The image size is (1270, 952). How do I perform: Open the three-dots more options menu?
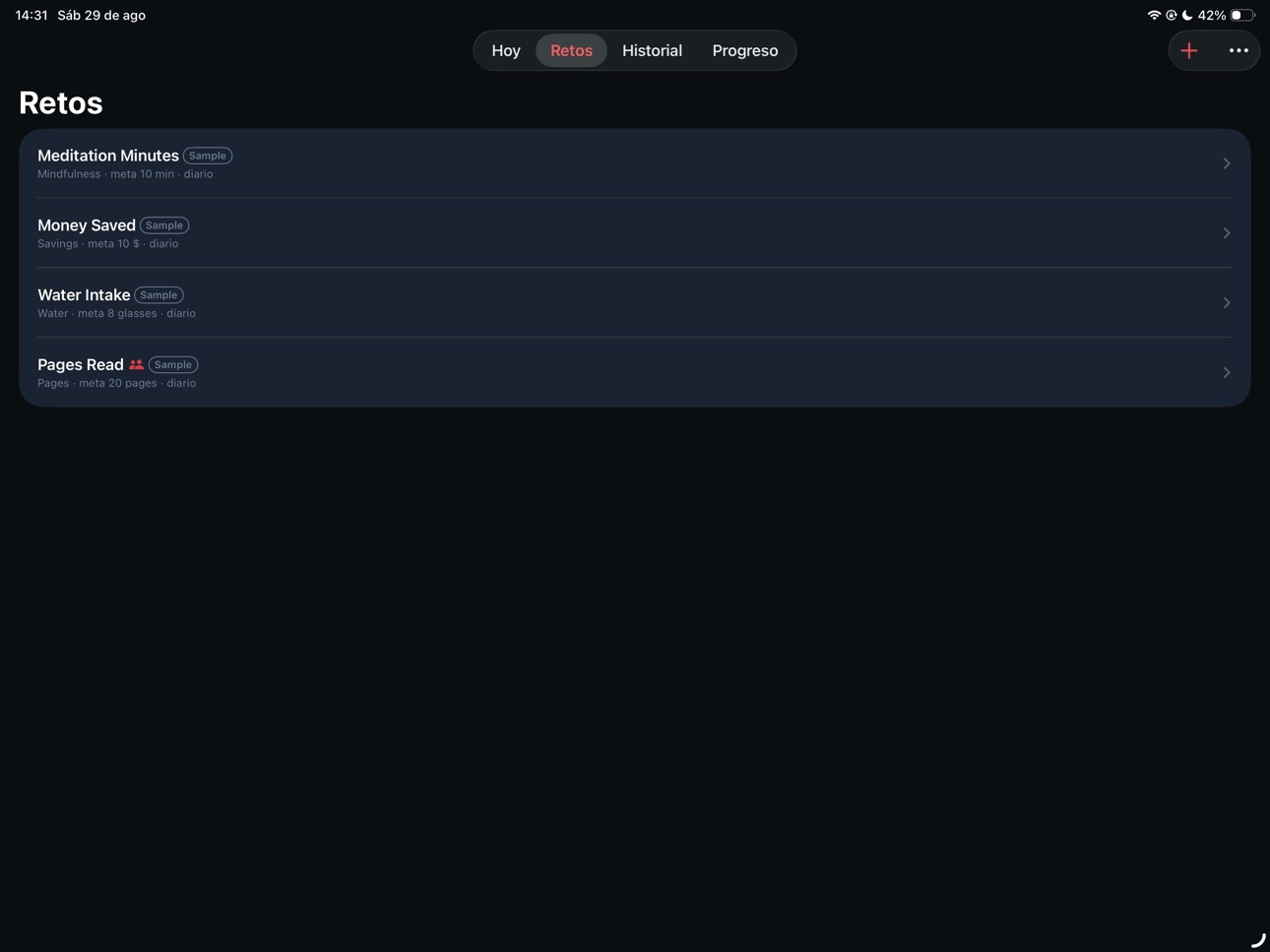click(1238, 50)
